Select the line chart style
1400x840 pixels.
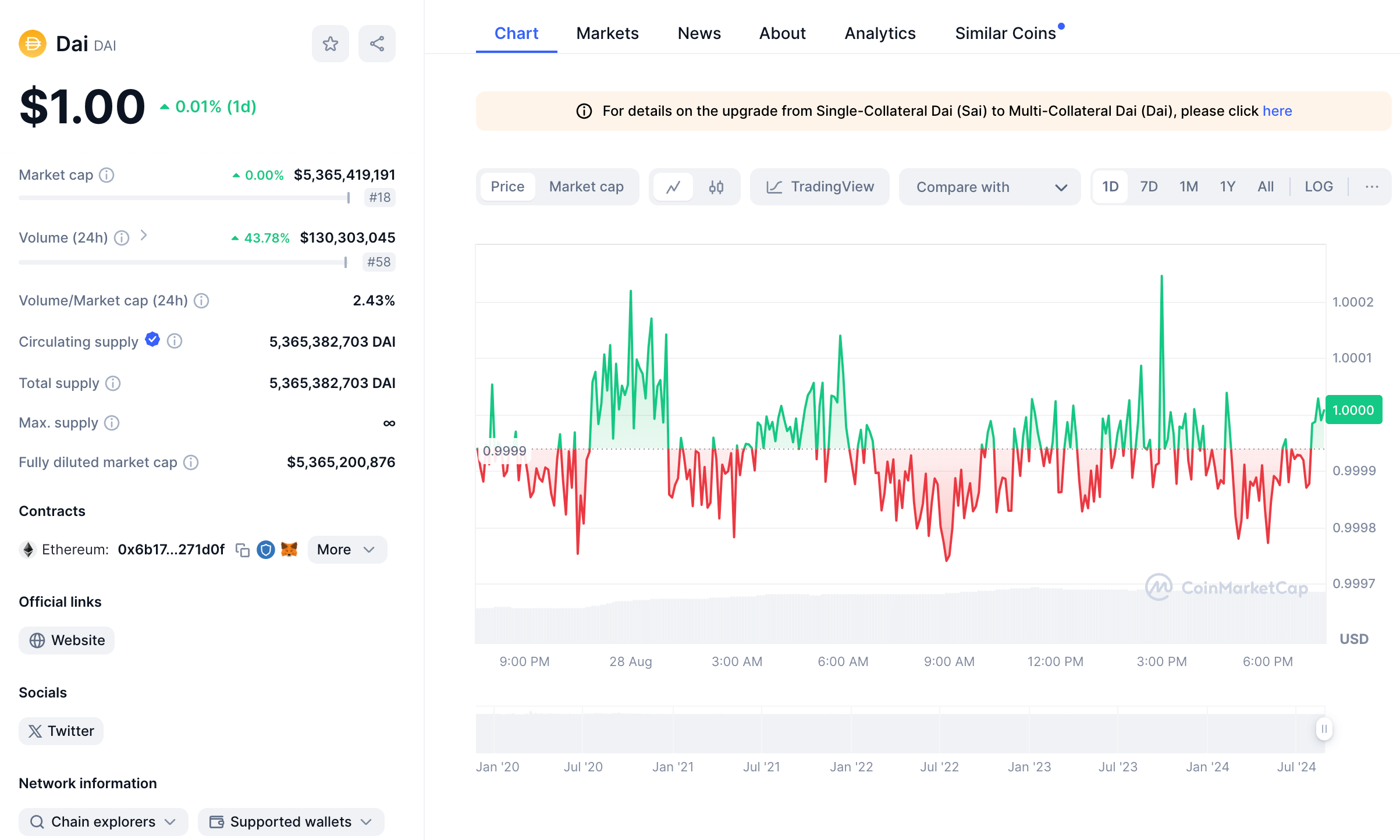pos(673,187)
